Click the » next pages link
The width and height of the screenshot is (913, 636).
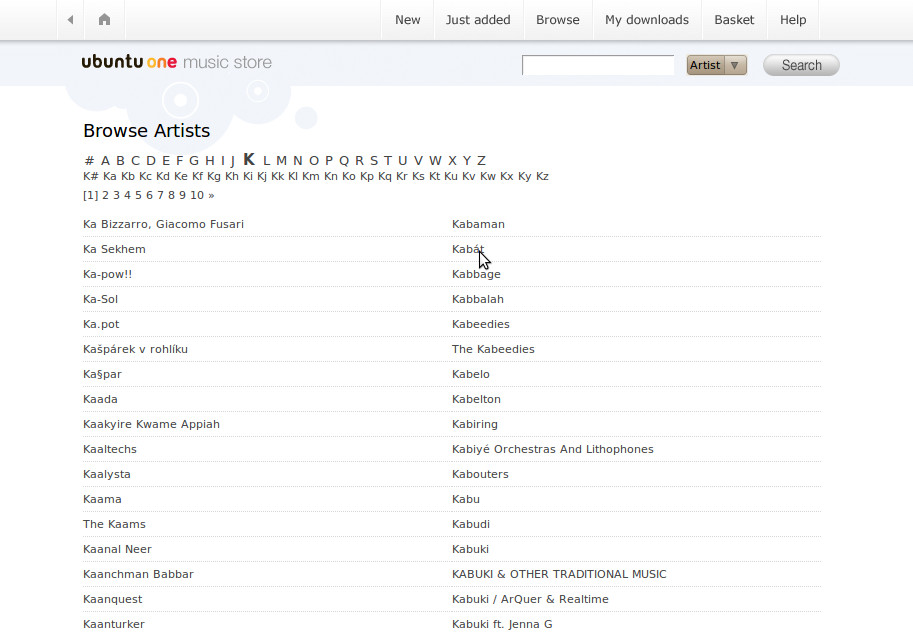(211, 196)
